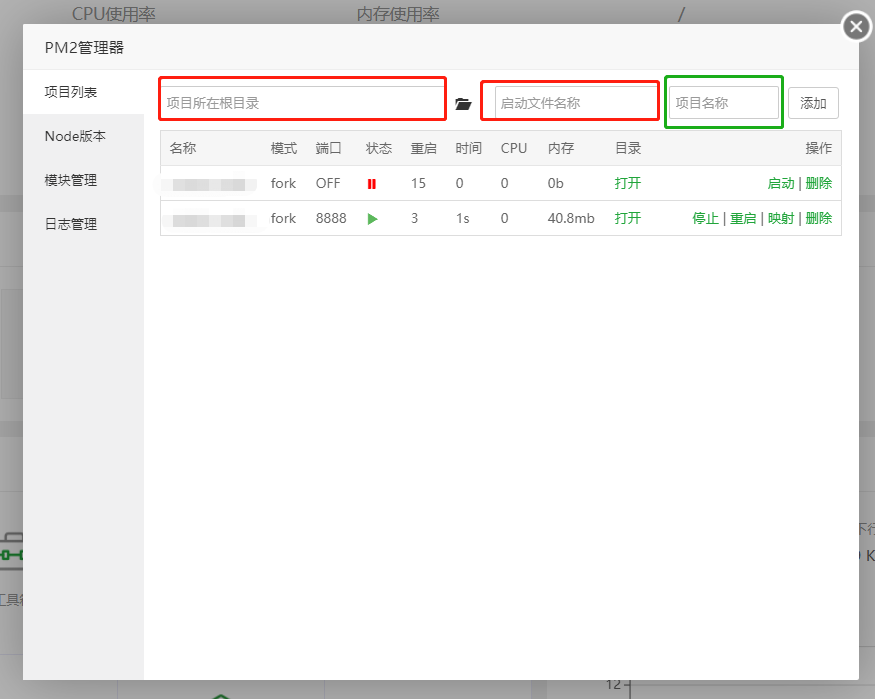Click the 名称 column header
875x699 pixels.
click(183, 148)
